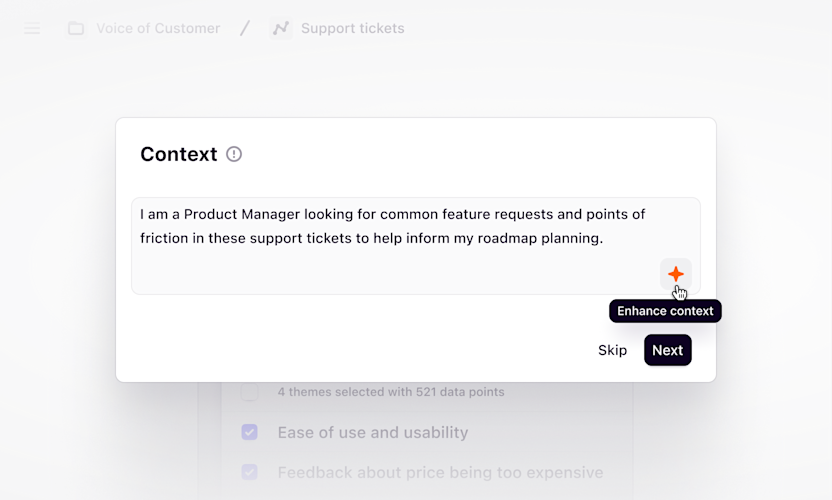
Task: Uncheck Ease of use and usability
Action: [249, 432]
